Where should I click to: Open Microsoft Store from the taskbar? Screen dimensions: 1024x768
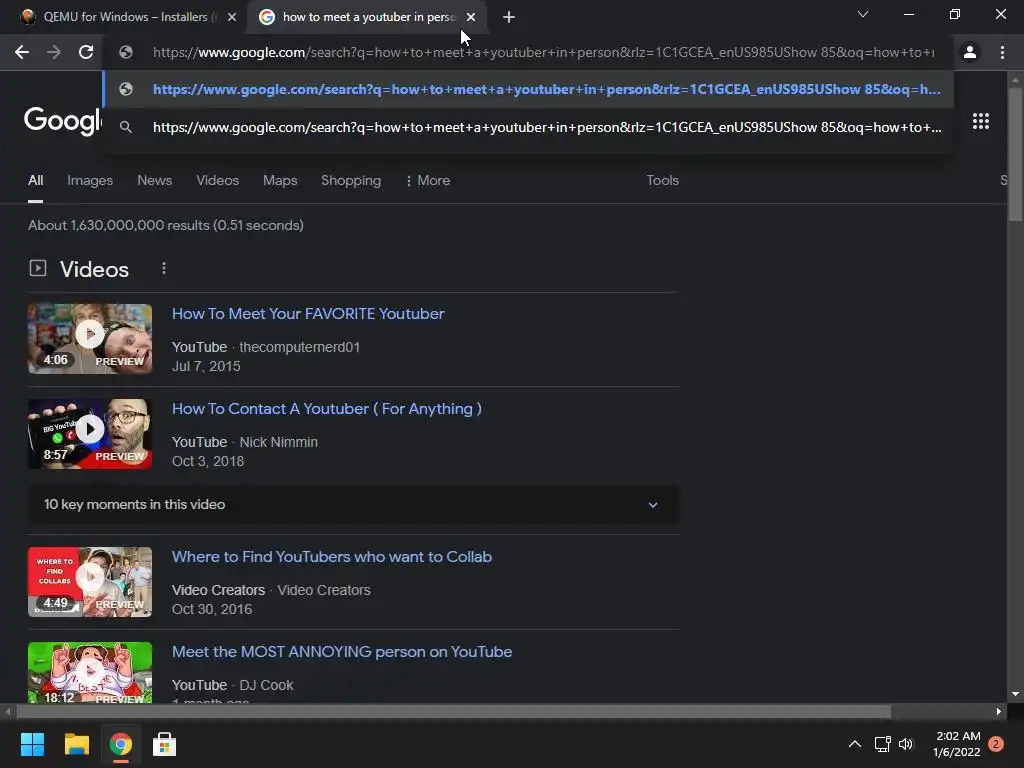click(x=165, y=744)
